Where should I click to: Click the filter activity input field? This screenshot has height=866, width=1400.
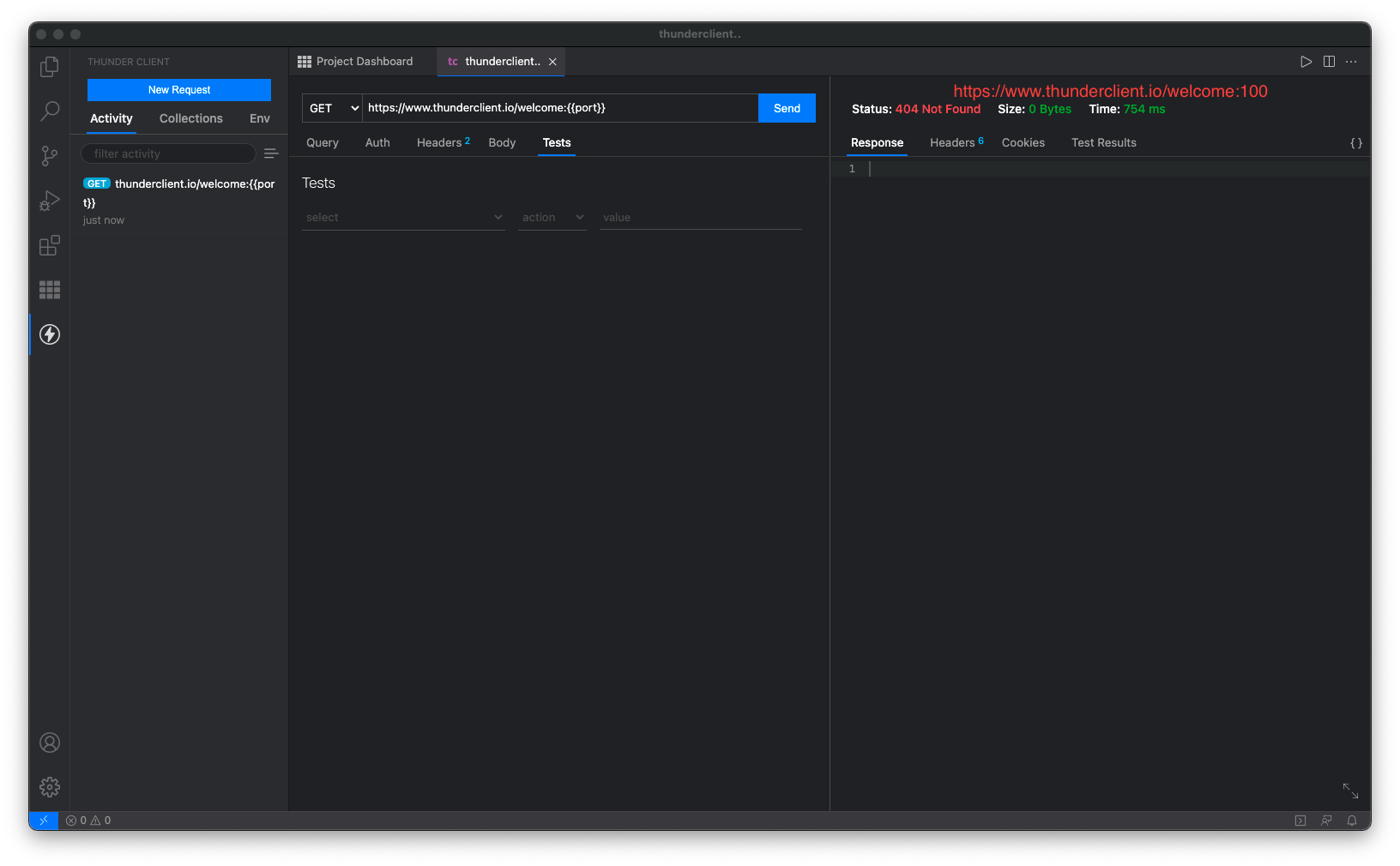click(x=167, y=153)
